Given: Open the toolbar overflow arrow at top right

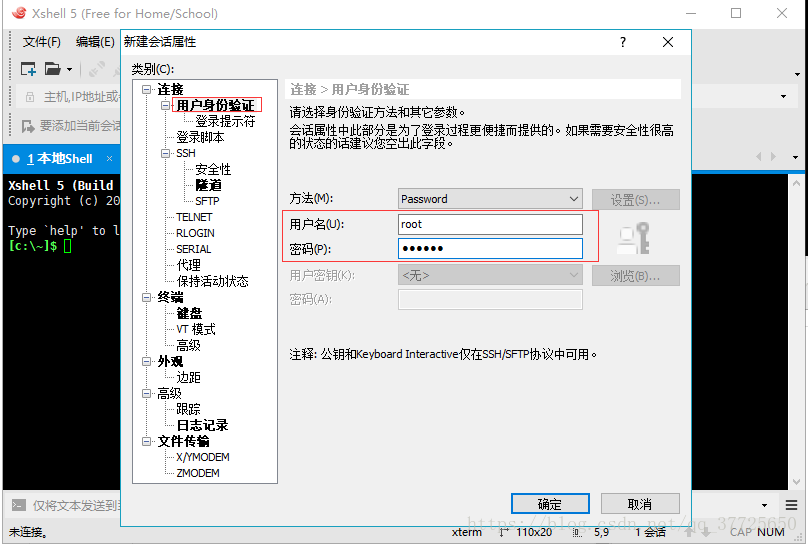Looking at the screenshot, I should (797, 74).
